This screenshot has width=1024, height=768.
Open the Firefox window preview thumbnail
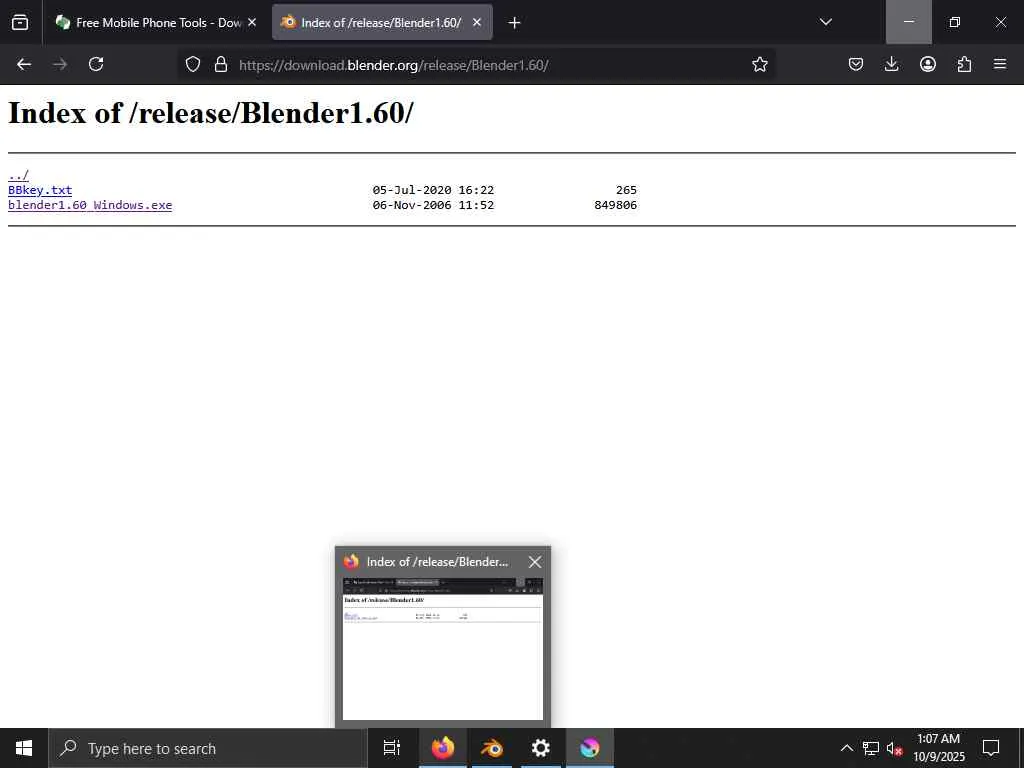[x=443, y=648]
